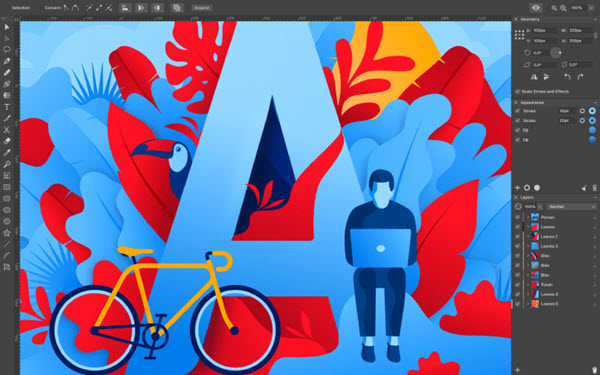Disable the first Stroke in Appearance

coord(517,111)
